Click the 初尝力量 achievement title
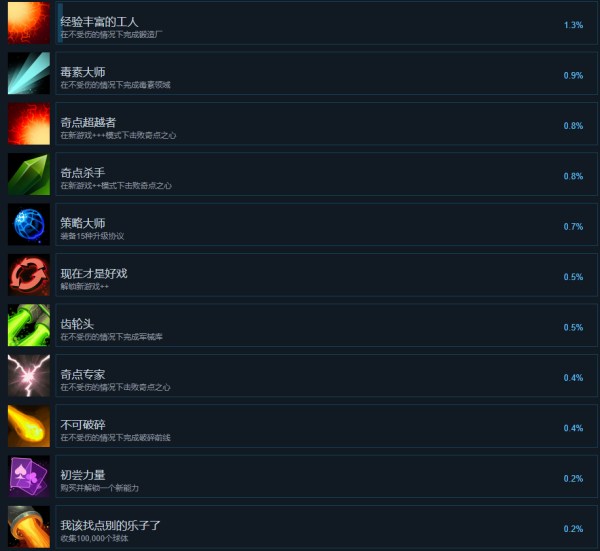600x551 pixels. pyautogui.click(x=83, y=475)
